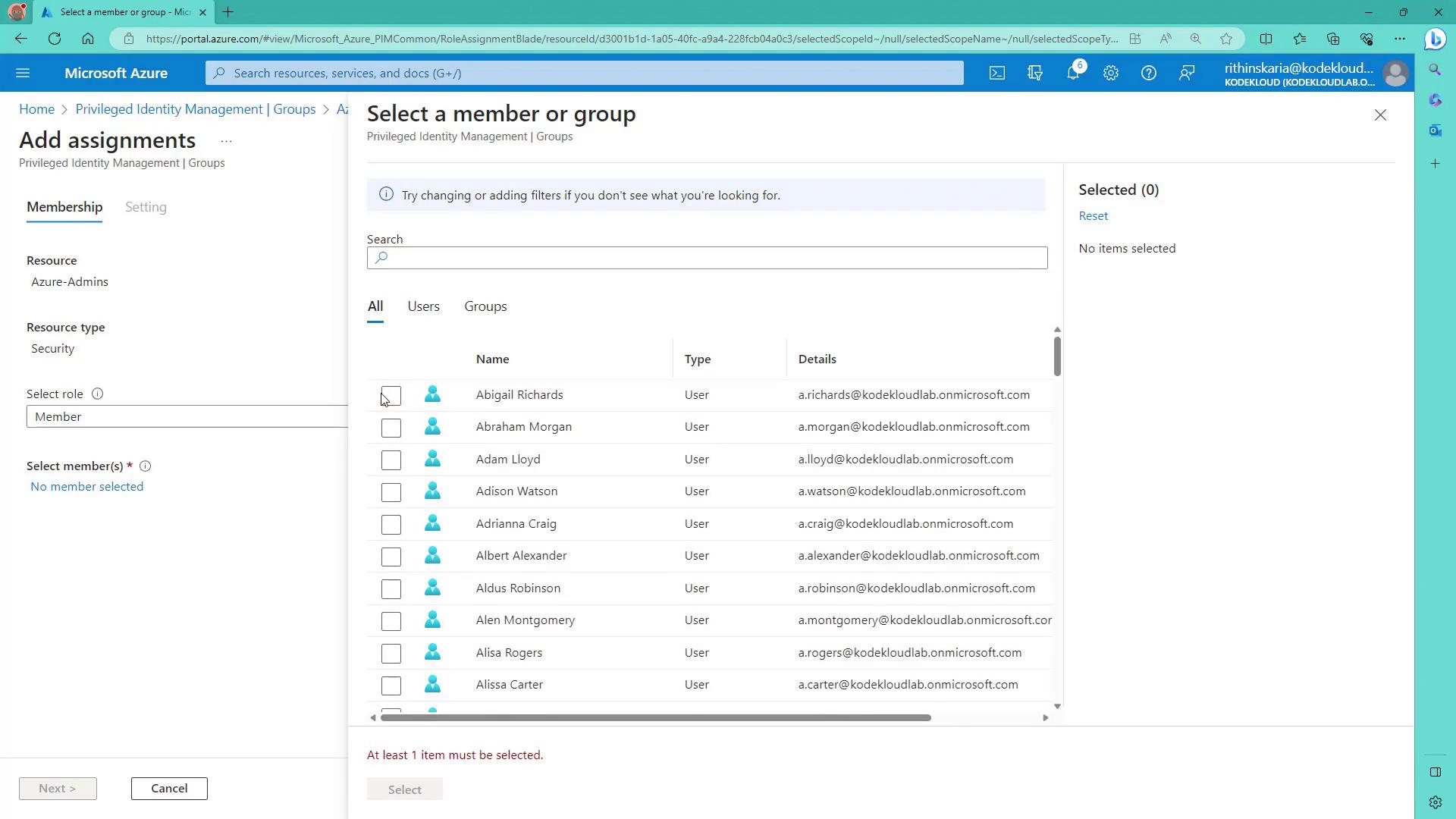The image size is (1456, 819).
Task: Tick the checkbox for Alisa Rogers
Action: click(391, 653)
